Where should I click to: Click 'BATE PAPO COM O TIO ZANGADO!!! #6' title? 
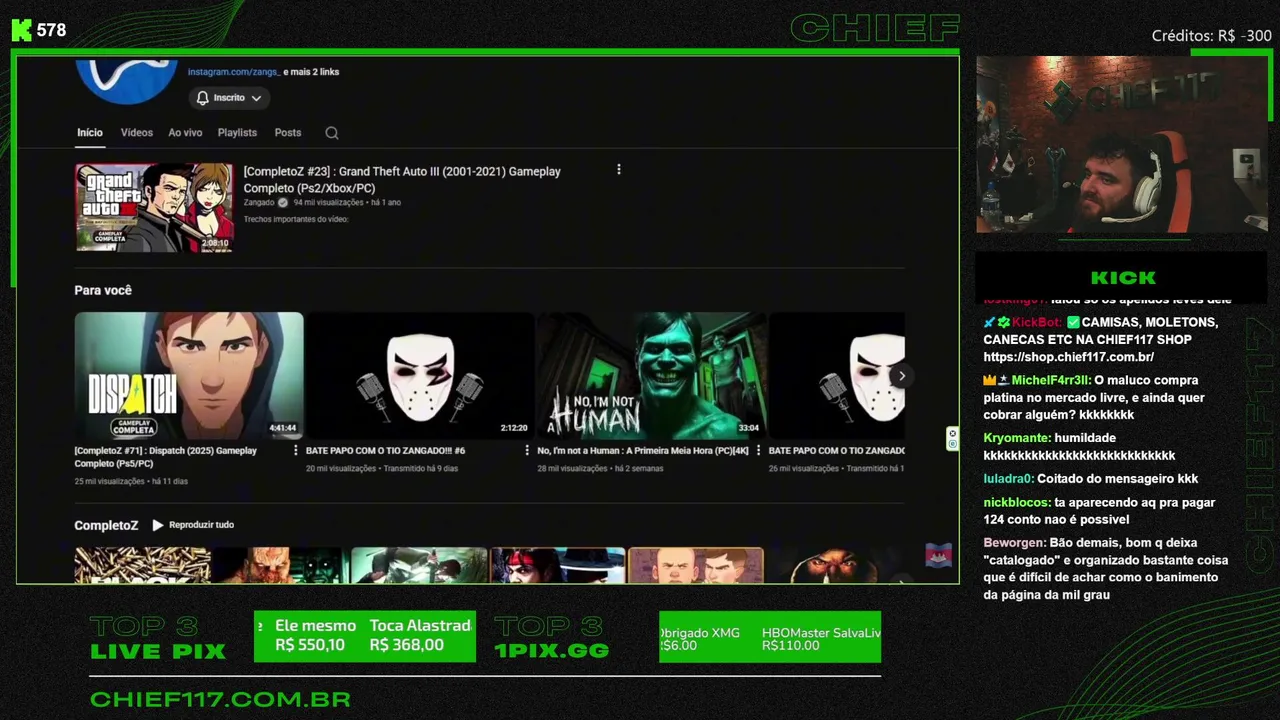click(385, 451)
